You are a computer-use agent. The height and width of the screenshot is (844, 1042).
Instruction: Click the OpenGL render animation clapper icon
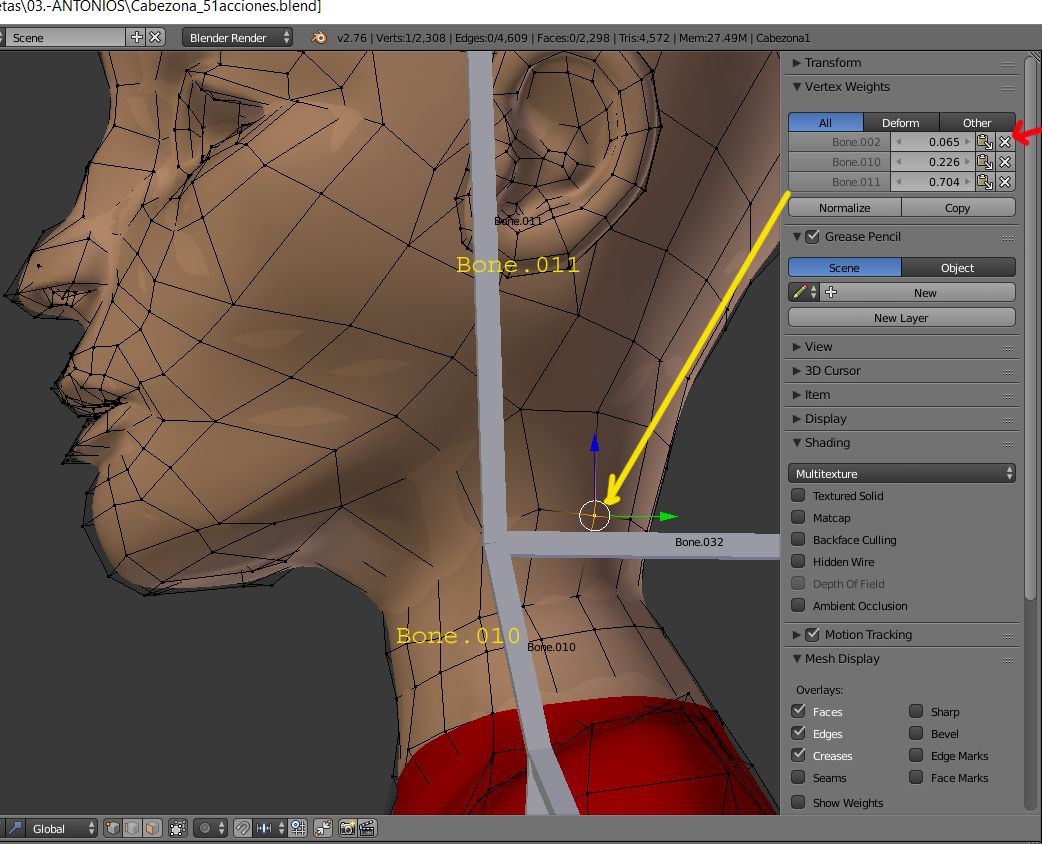tap(366, 828)
